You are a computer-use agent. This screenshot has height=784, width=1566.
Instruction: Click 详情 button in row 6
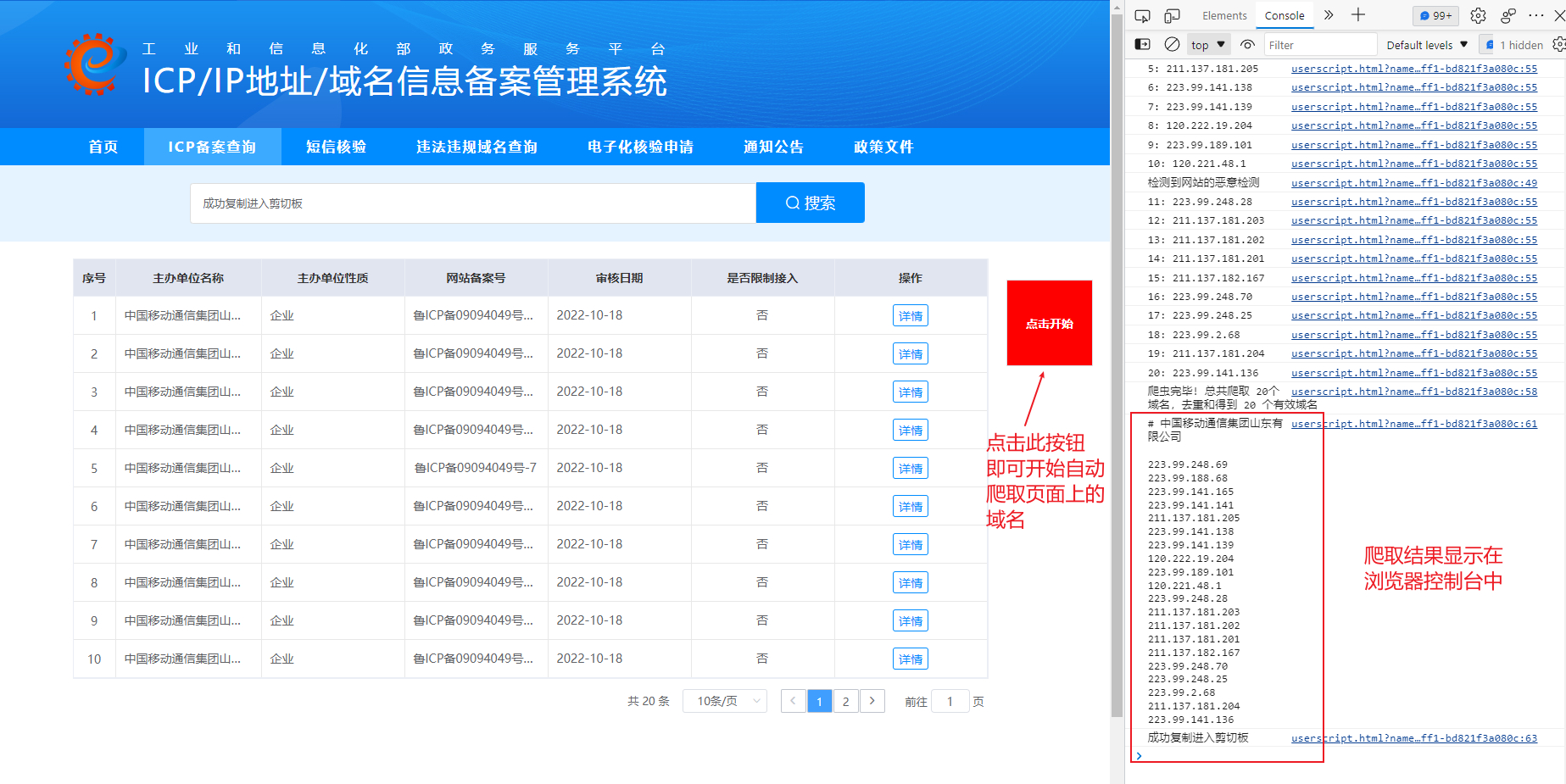click(911, 506)
